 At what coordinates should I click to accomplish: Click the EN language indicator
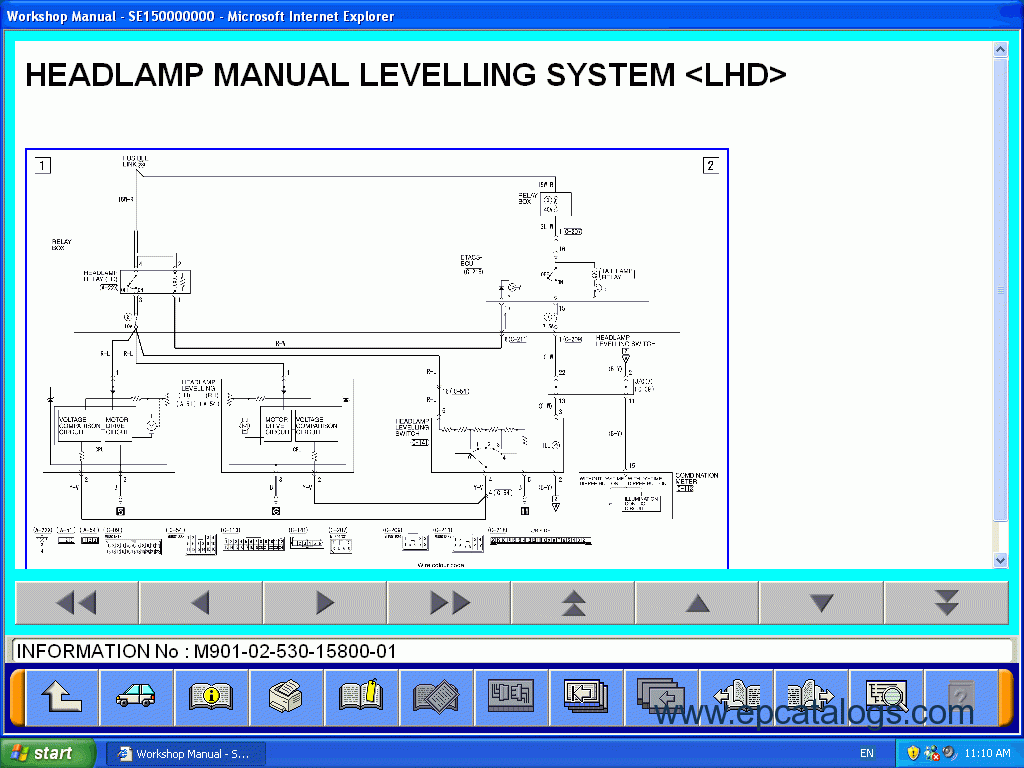pyautogui.click(x=867, y=753)
